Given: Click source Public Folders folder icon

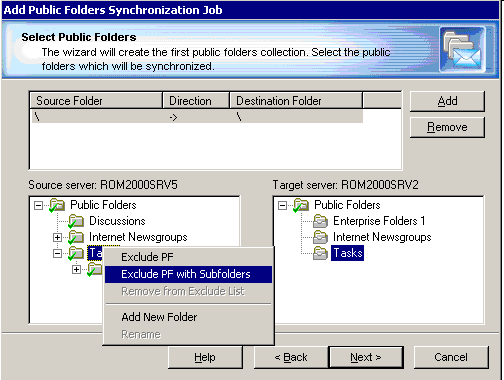Looking at the screenshot, I should [x=57, y=205].
